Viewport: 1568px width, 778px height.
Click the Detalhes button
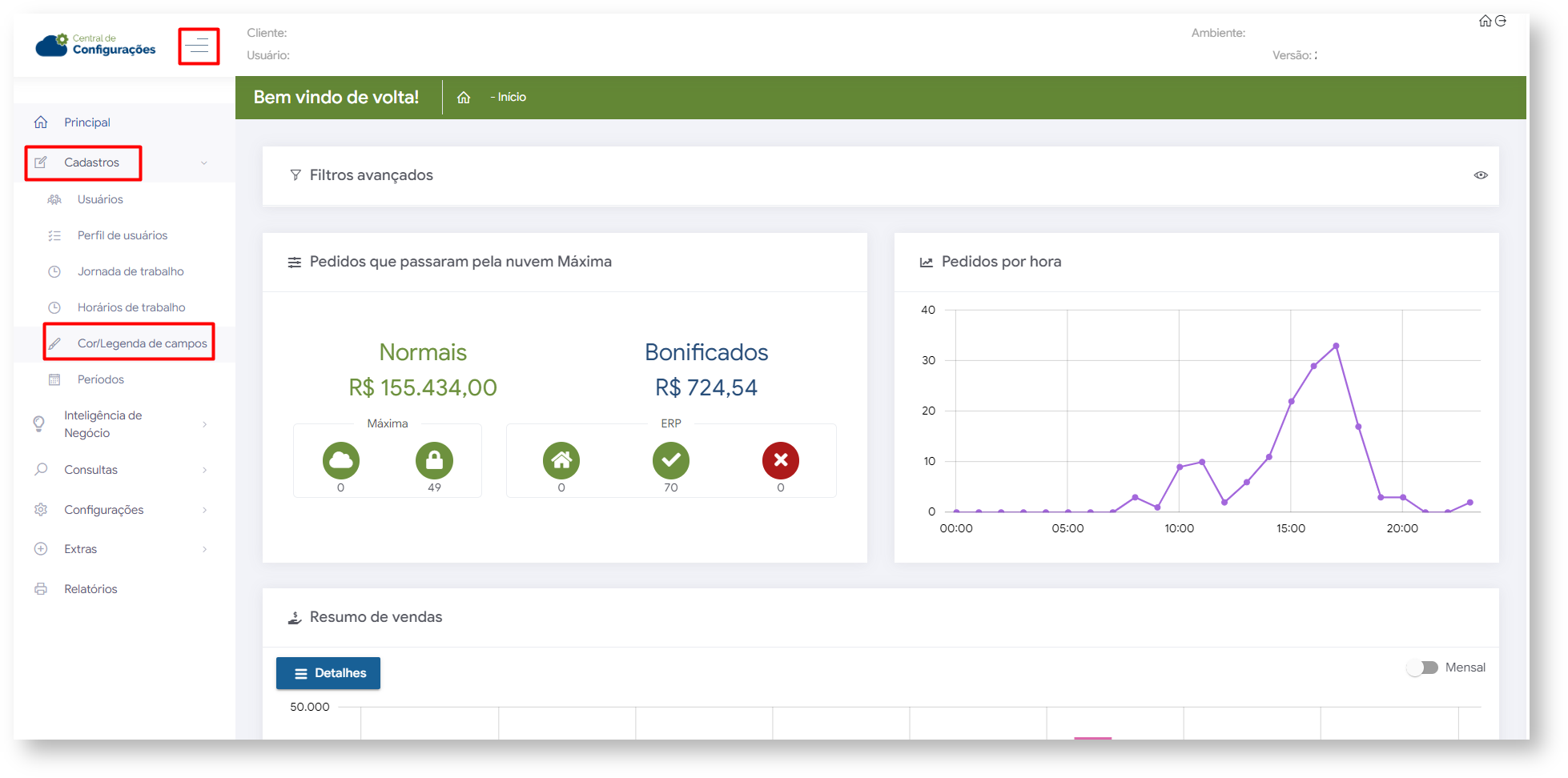(x=328, y=673)
